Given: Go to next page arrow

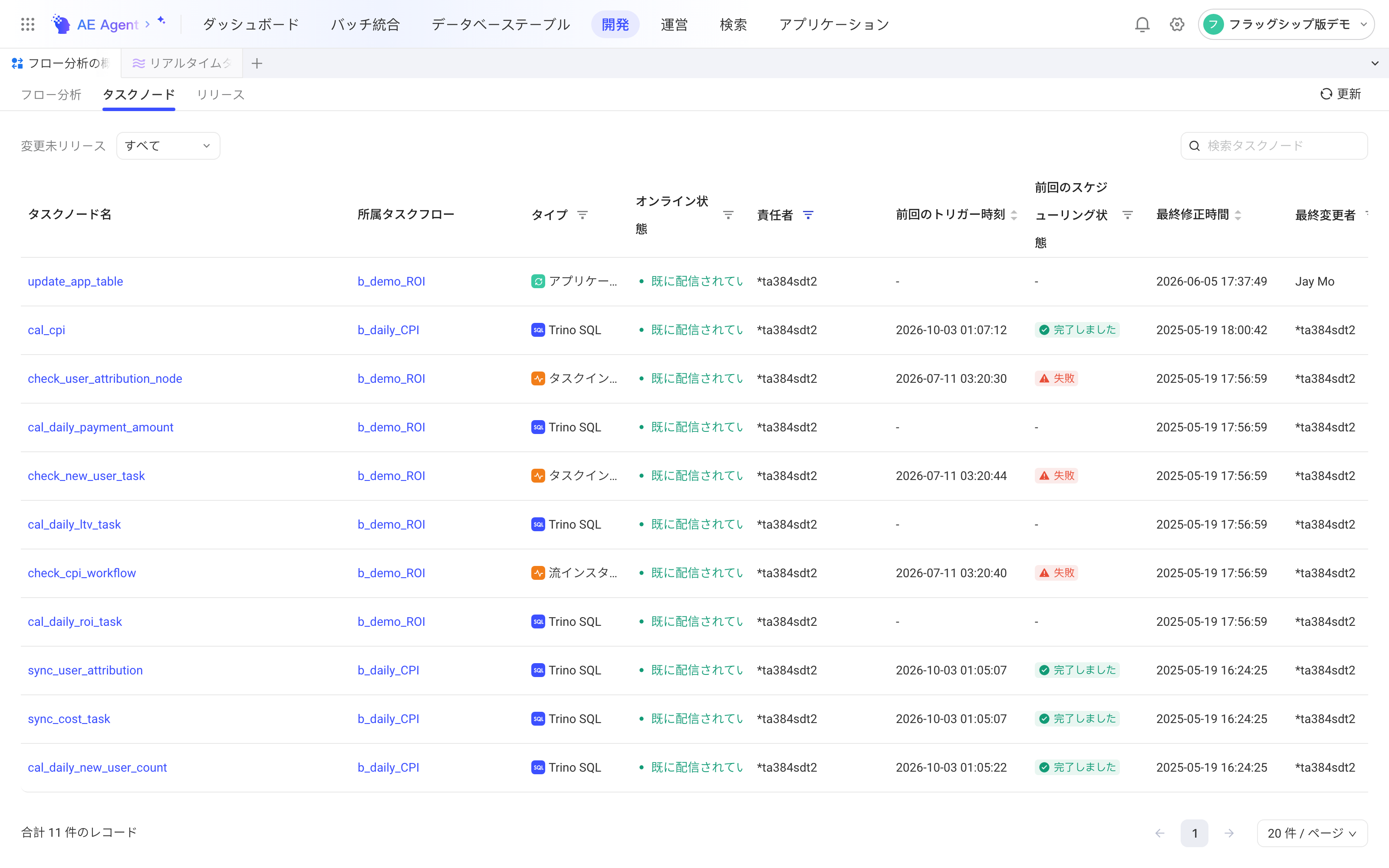Looking at the screenshot, I should click(1229, 833).
